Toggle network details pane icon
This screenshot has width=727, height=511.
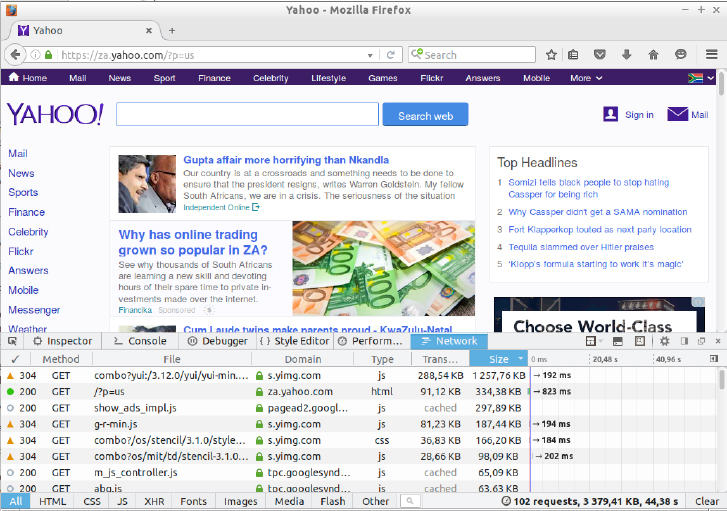[714, 358]
